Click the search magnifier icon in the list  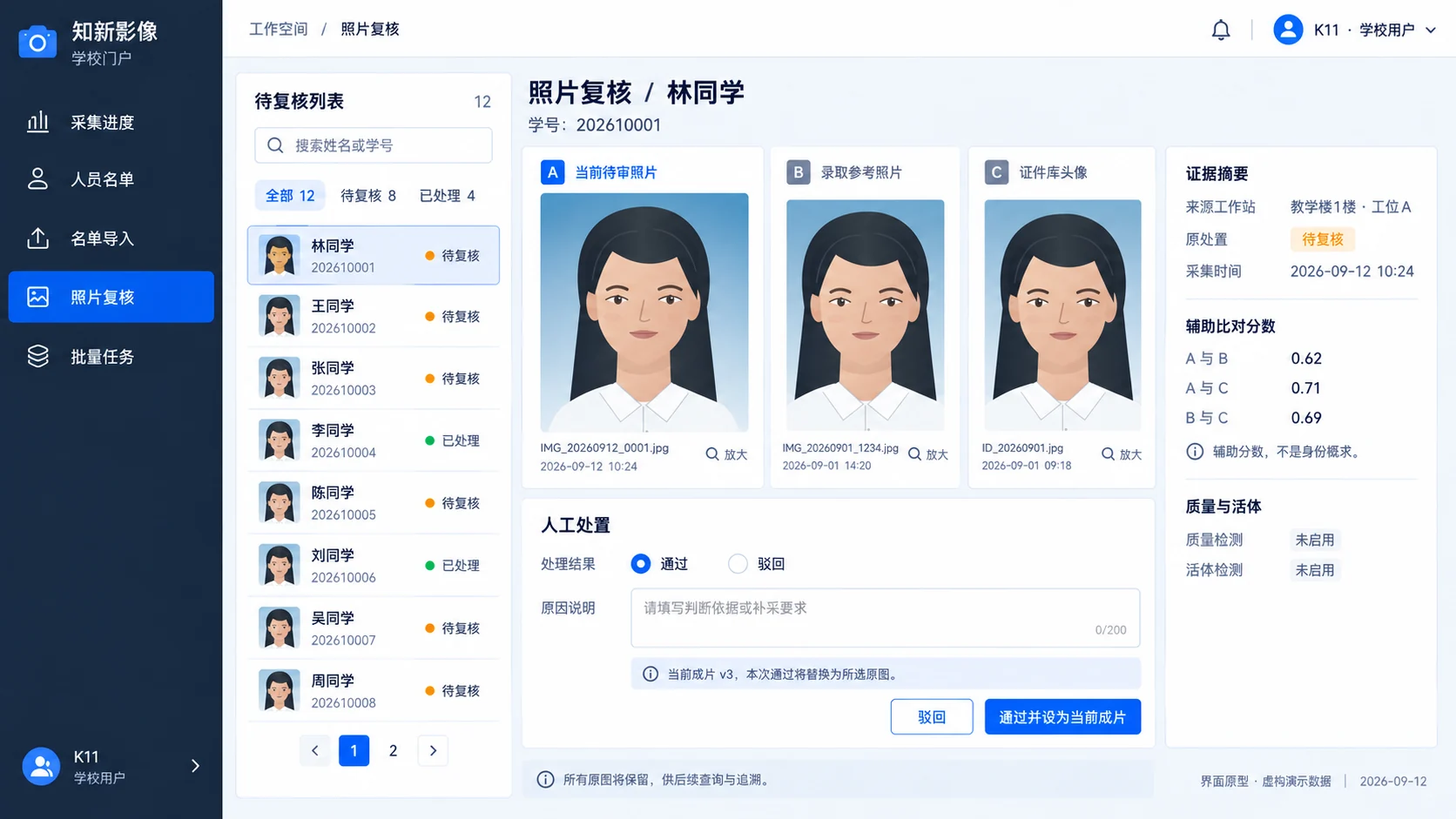click(275, 145)
